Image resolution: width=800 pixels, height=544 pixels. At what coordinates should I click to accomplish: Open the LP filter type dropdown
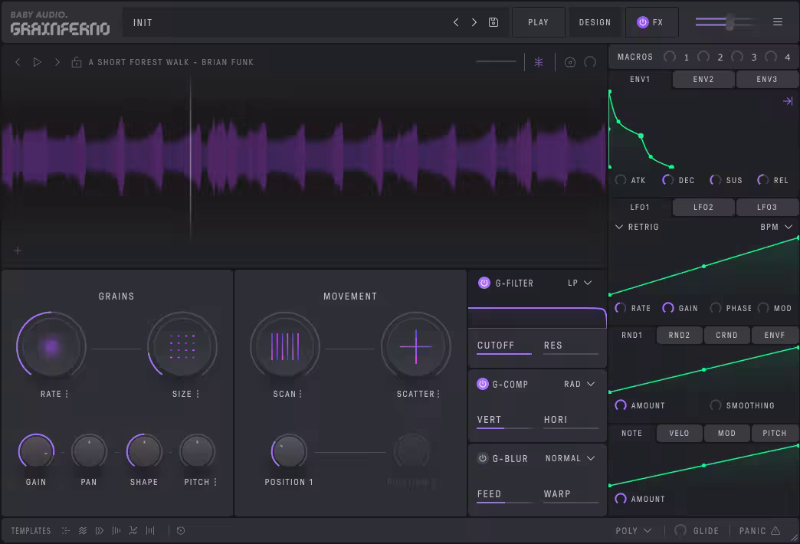(580, 283)
